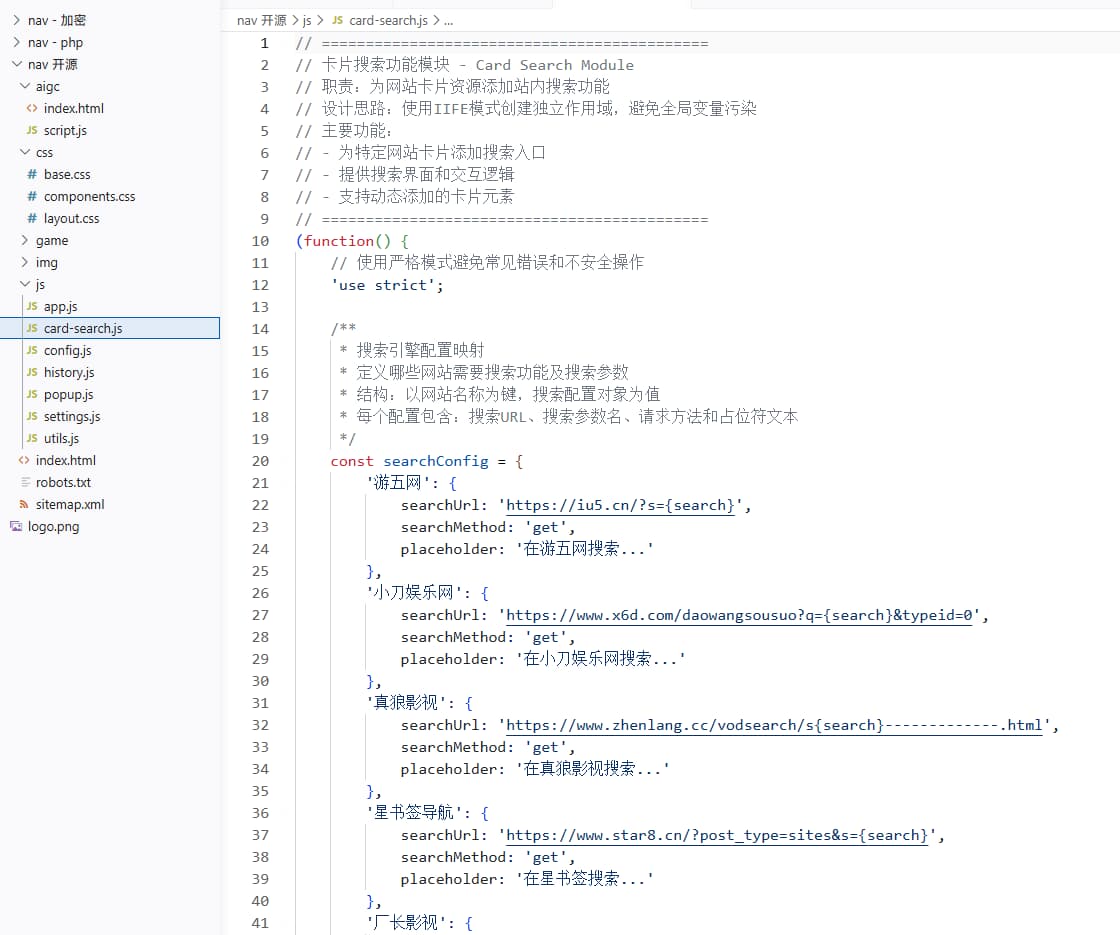Click the '游五网' key on line 21
Image resolution: width=1120 pixels, height=935 pixels.
coord(399,483)
